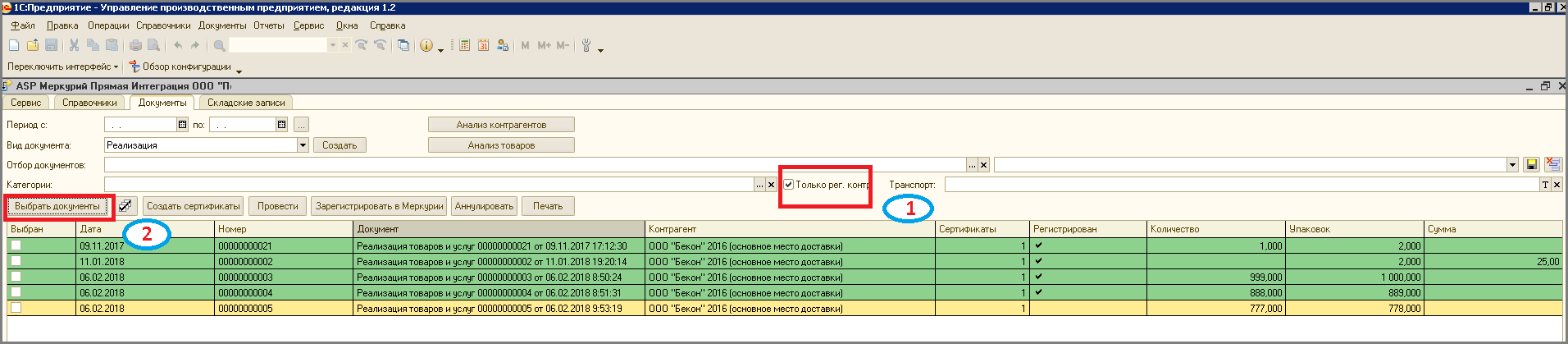This screenshot has width=1568, height=344.
Task: Click the Print preview icon
Action: pos(153,45)
